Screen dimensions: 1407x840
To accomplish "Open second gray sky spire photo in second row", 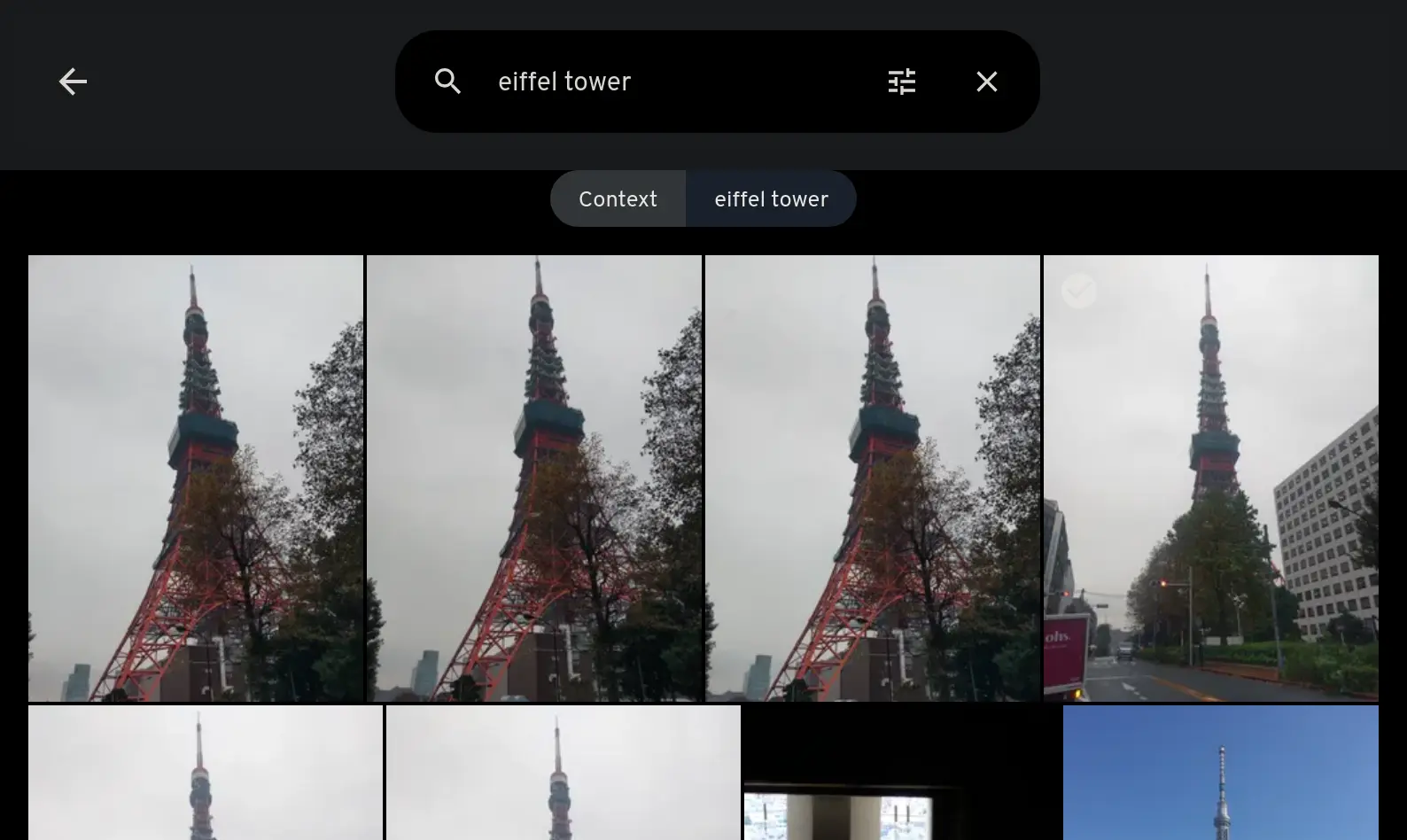I will click(564, 773).
